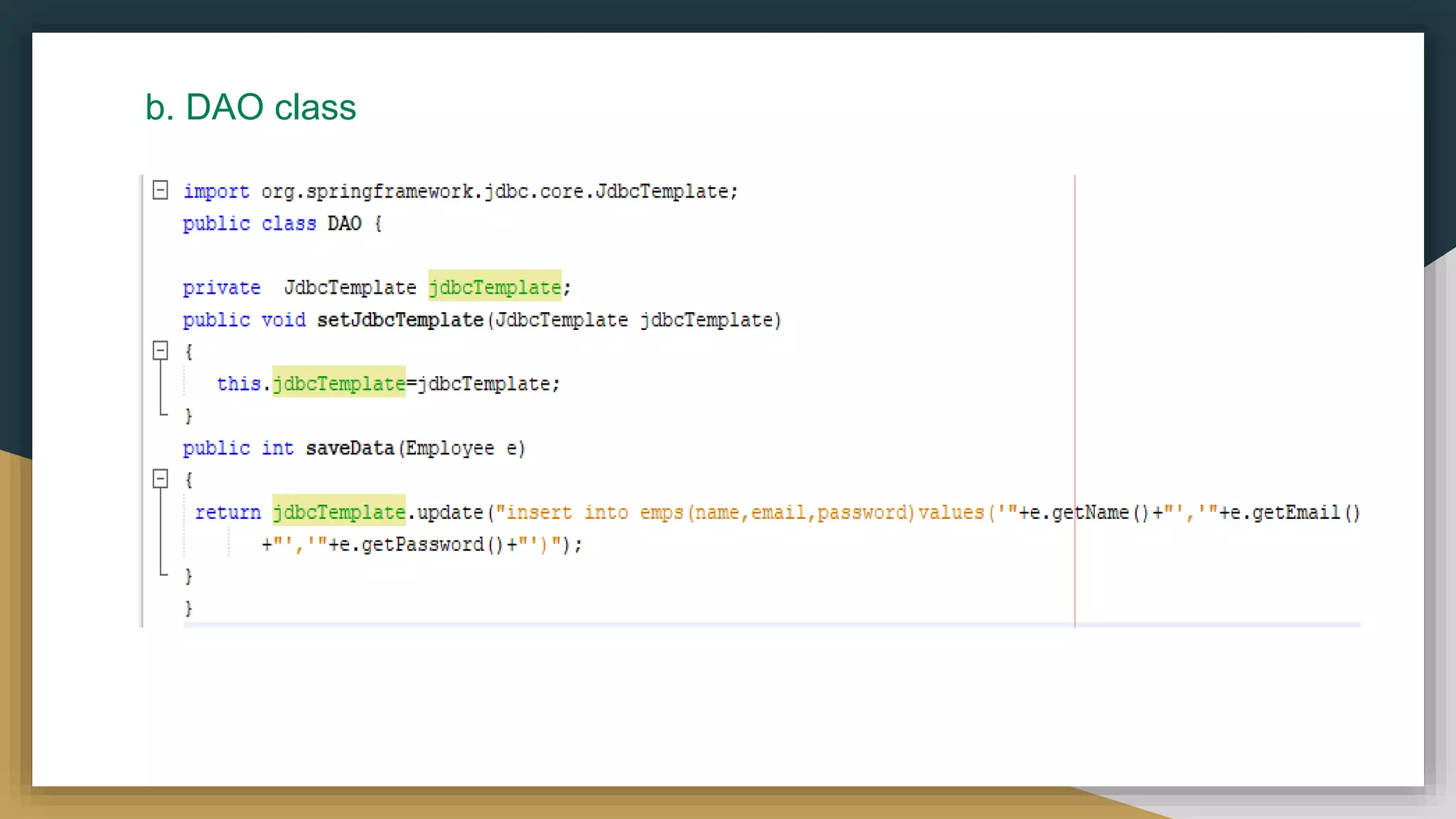Click the 'Employee' parameter type
1456x819 pixels.
[x=449, y=449]
